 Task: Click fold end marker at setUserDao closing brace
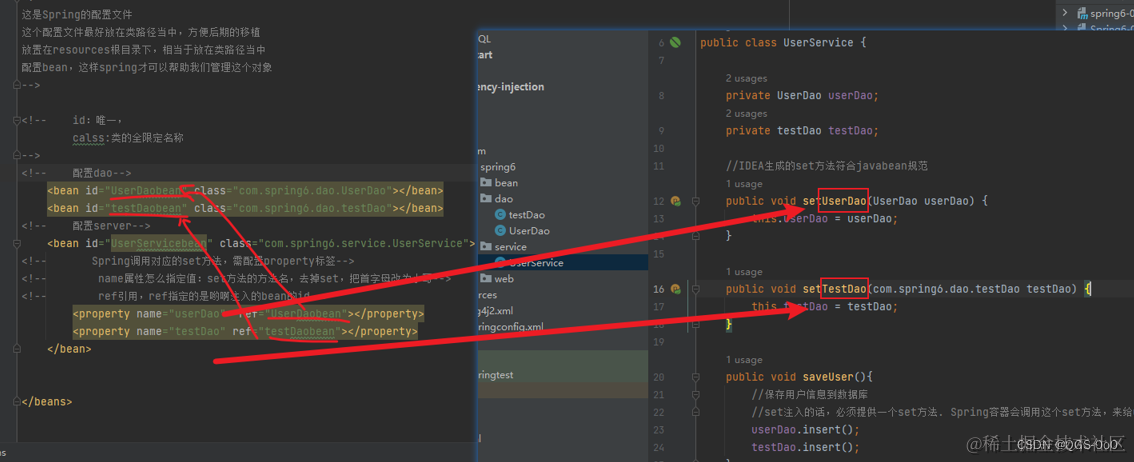pyautogui.click(x=696, y=236)
